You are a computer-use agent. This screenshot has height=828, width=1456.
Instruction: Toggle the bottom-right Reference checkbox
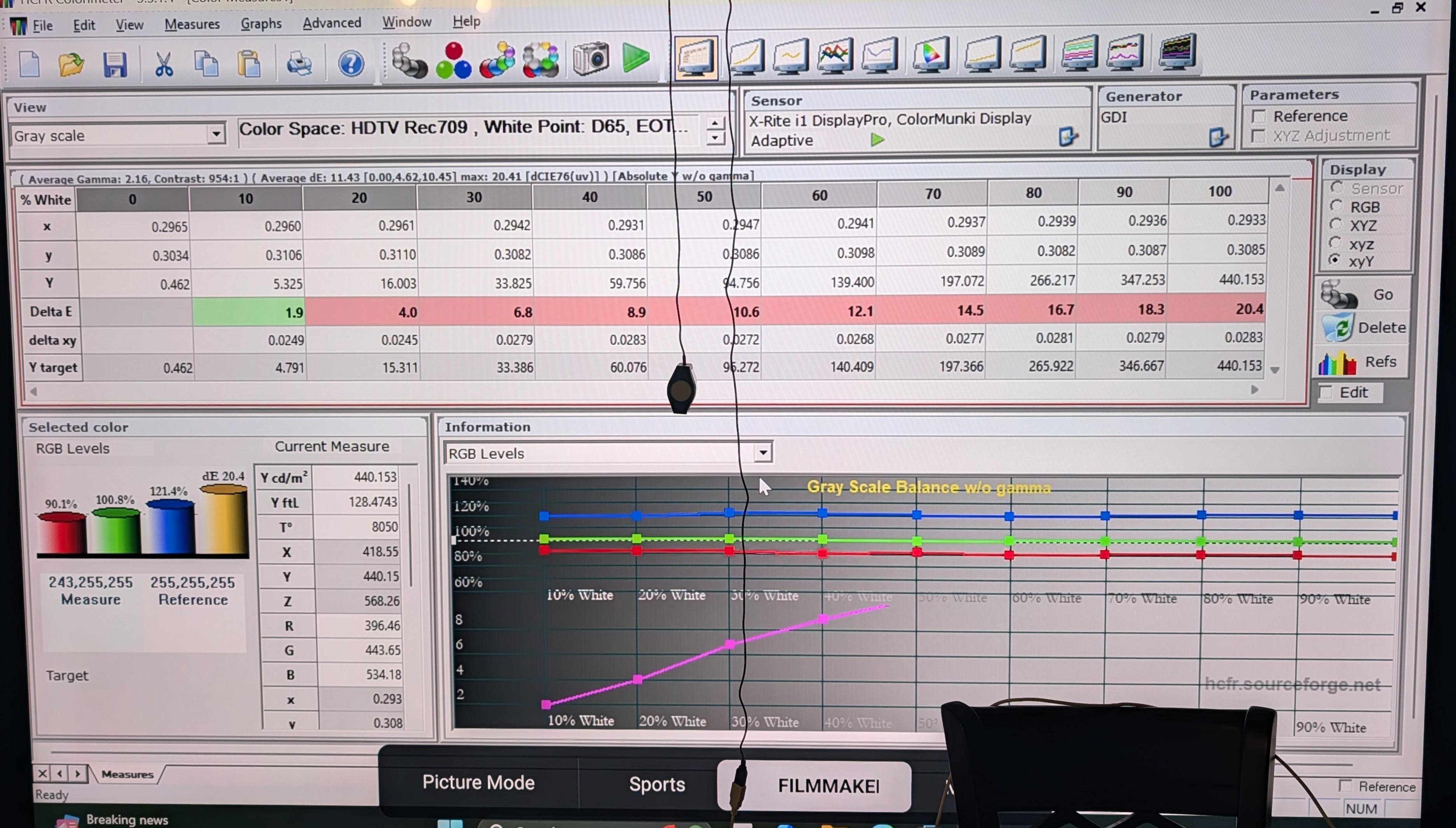click(x=1345, y=785)
